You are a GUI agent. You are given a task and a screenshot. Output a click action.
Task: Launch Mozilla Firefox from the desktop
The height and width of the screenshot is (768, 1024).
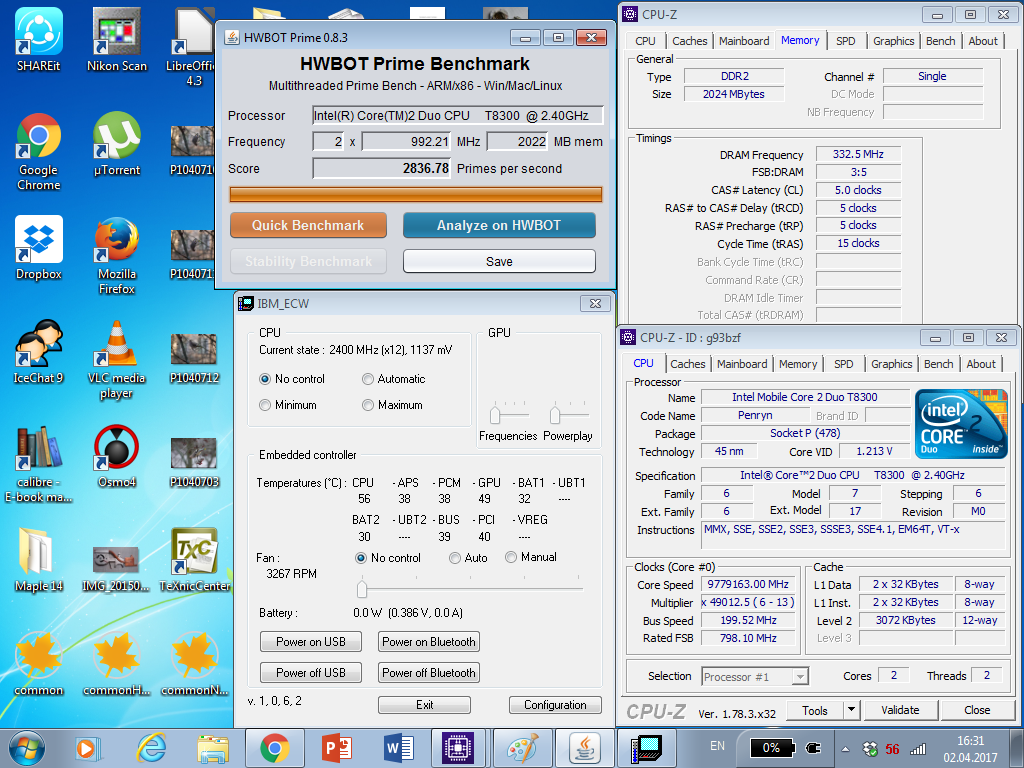click(117, 256)
